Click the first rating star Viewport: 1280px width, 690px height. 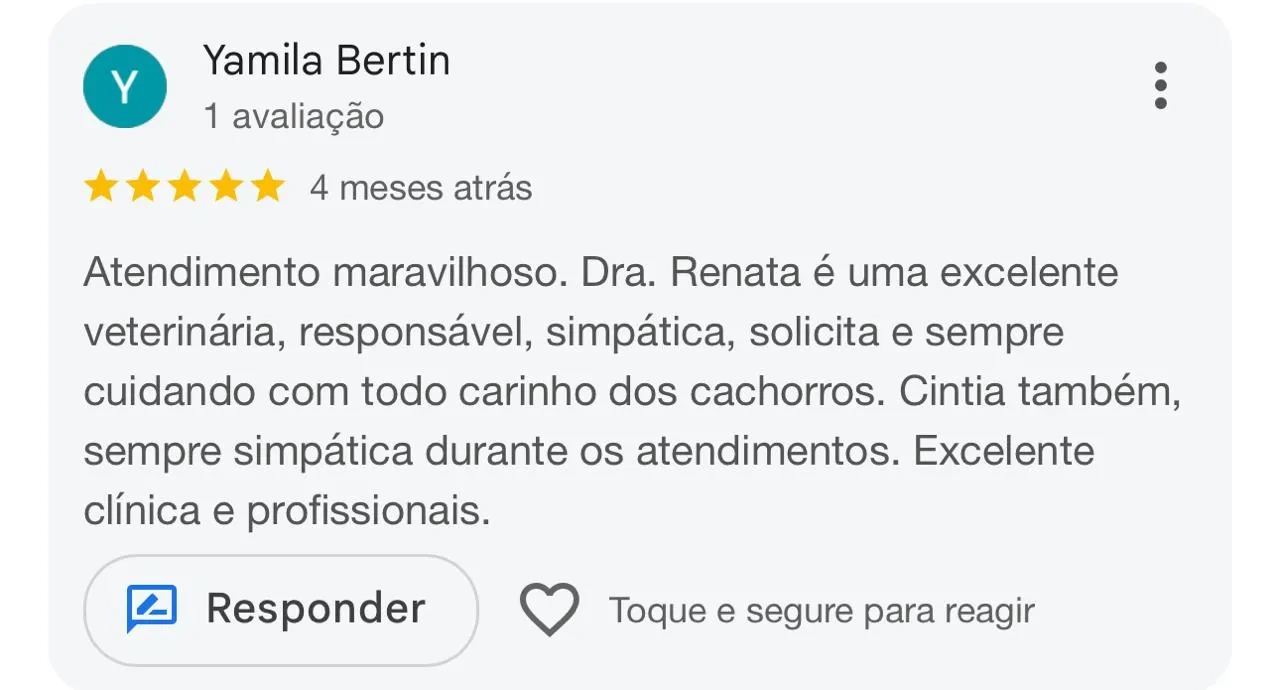click(100, 187)
